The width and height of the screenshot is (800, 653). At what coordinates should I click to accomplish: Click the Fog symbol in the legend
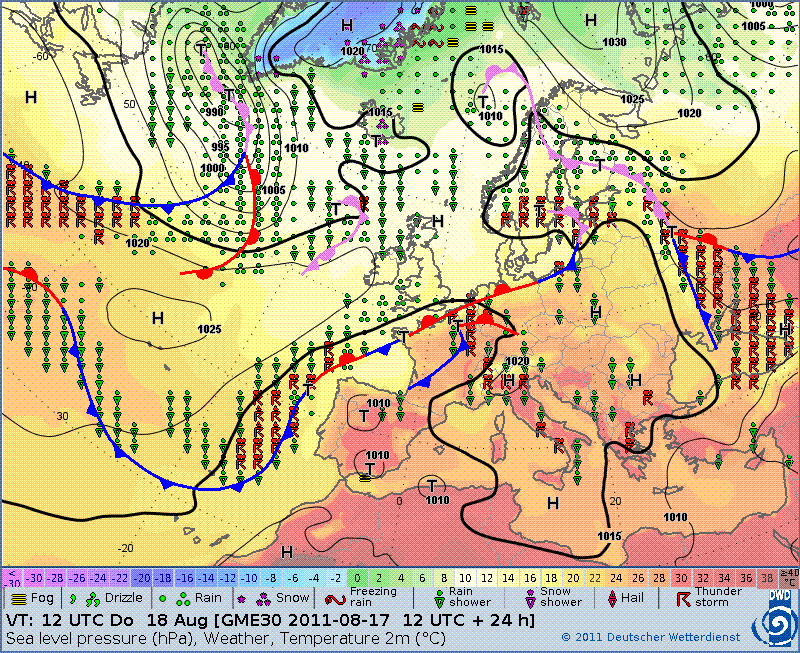click(18, 599)
